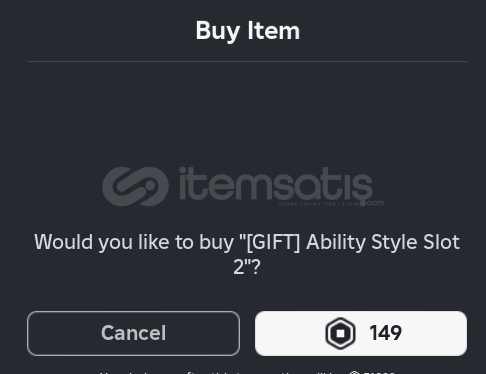
Task: Select the itemsatis wordmark watermark
Action: coord(276,184)
